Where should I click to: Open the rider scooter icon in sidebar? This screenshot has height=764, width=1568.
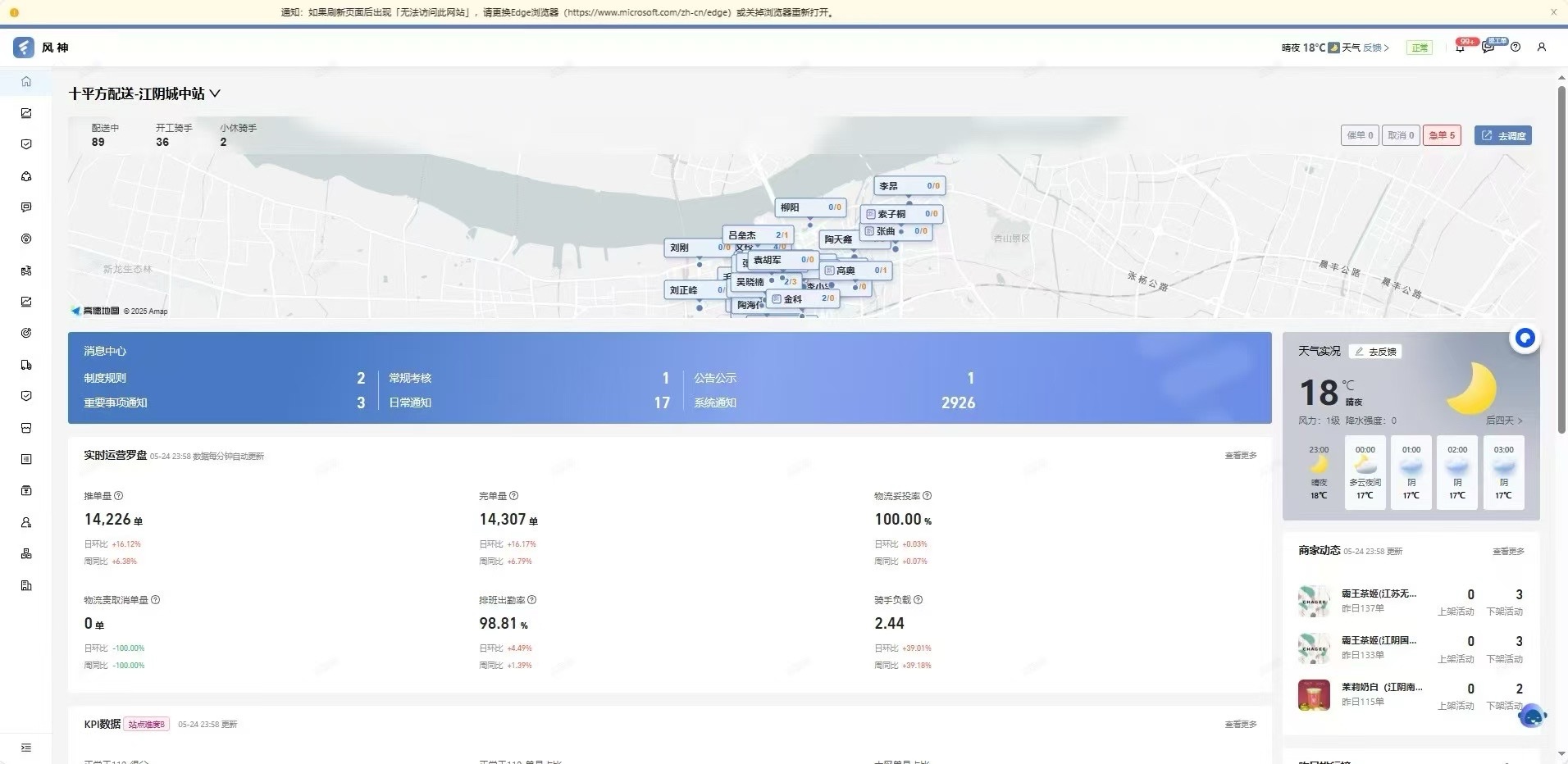tap(26, 271)
